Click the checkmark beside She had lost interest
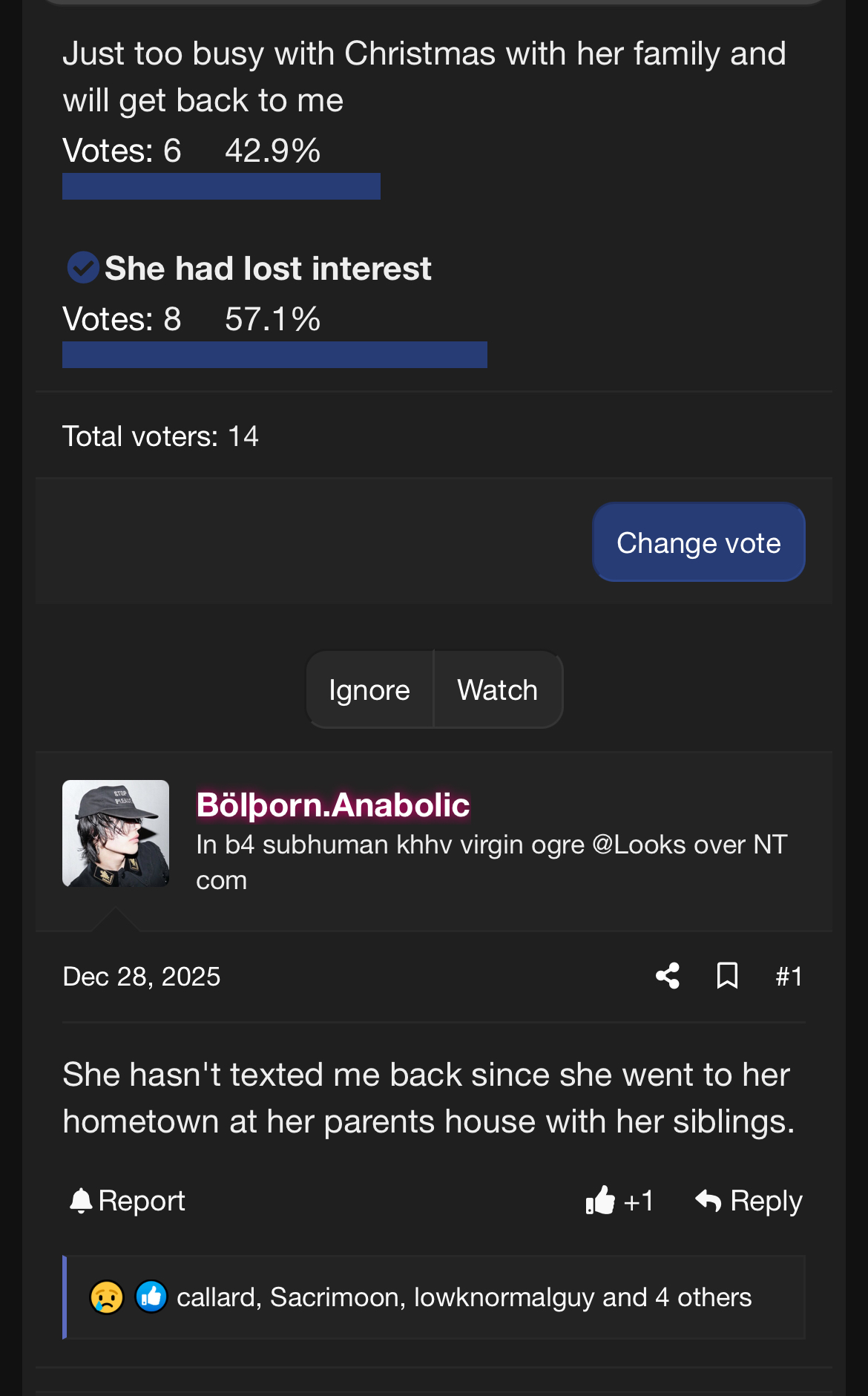This screenshot has height=1396, width=868. pos(83,268)
